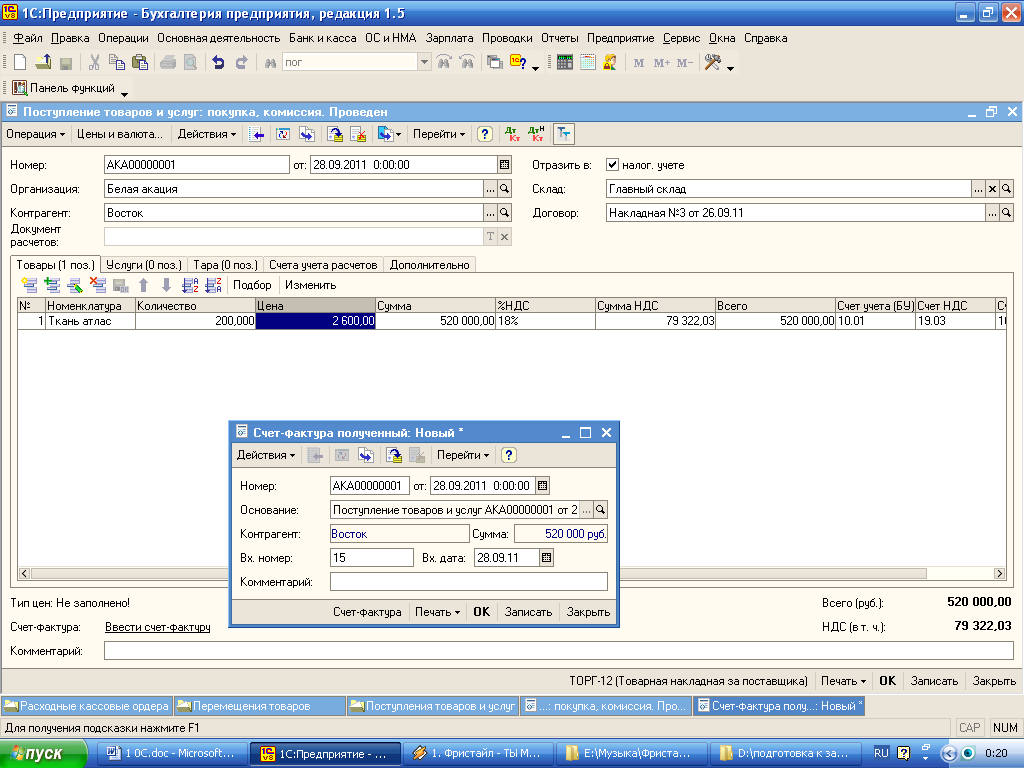Viewport: 1024px width, 768px height.
Task: Open the calendar icon in main toolbar
Action: (588, 62)
